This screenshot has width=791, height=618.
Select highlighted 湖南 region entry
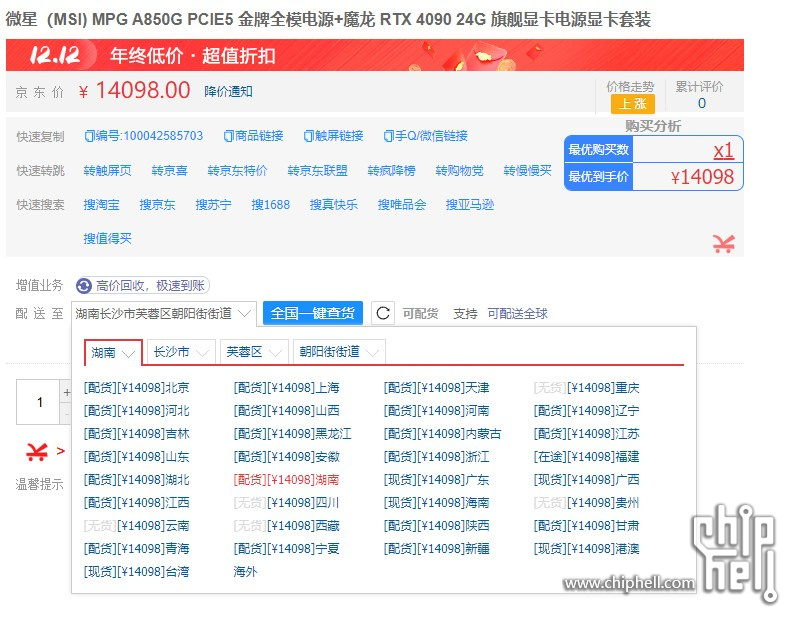coord(287,479)
